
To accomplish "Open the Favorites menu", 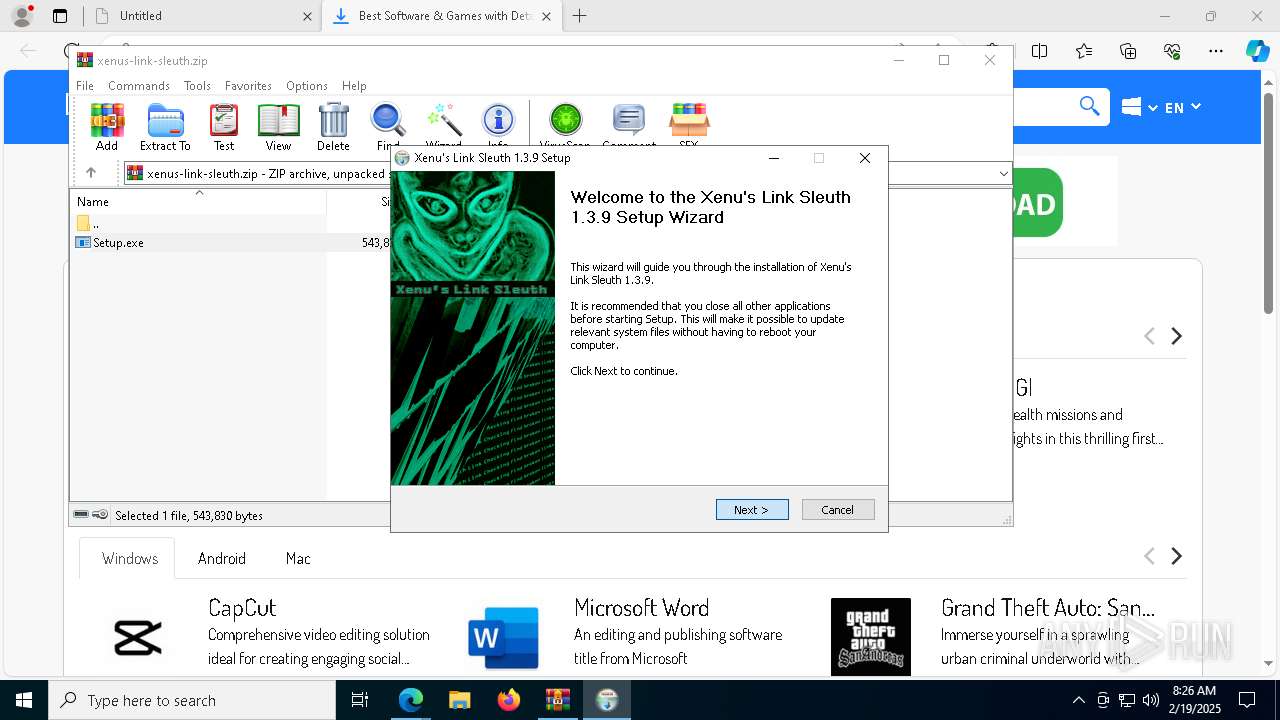I will [248, 86].
